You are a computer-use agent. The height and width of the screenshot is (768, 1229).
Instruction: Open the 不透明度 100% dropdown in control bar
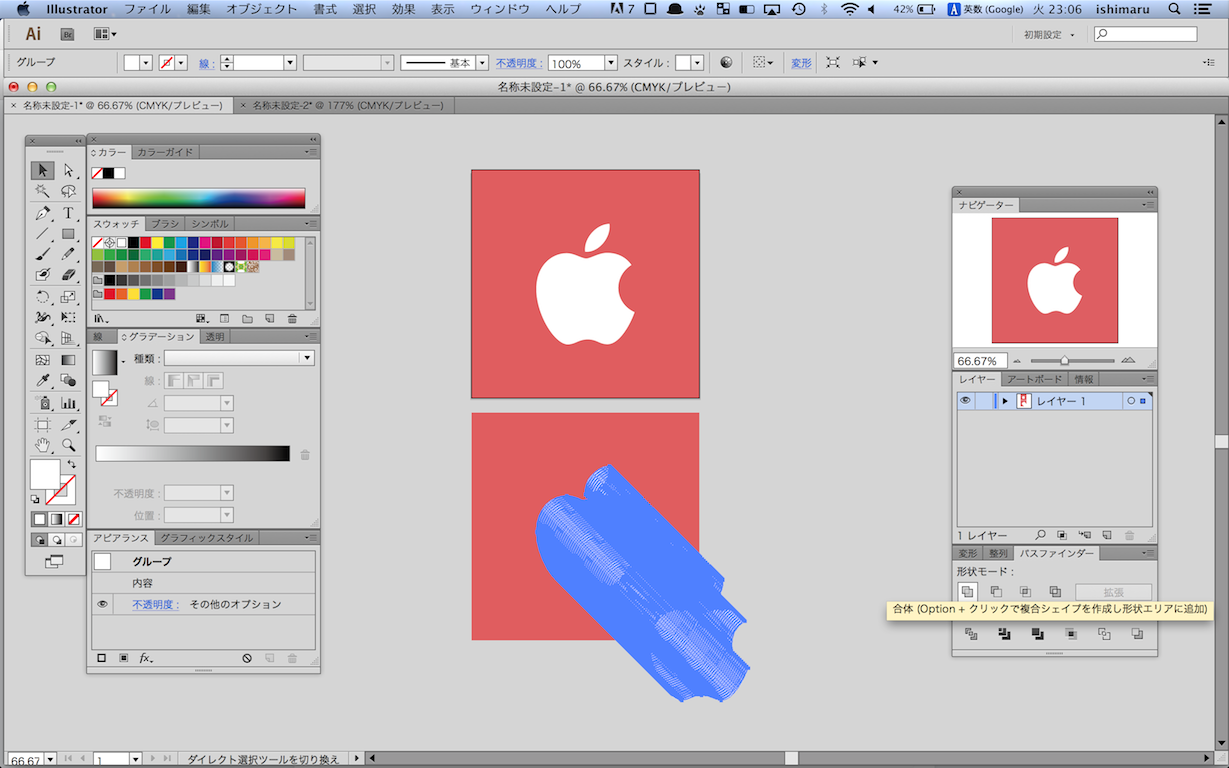coord(611,62)
